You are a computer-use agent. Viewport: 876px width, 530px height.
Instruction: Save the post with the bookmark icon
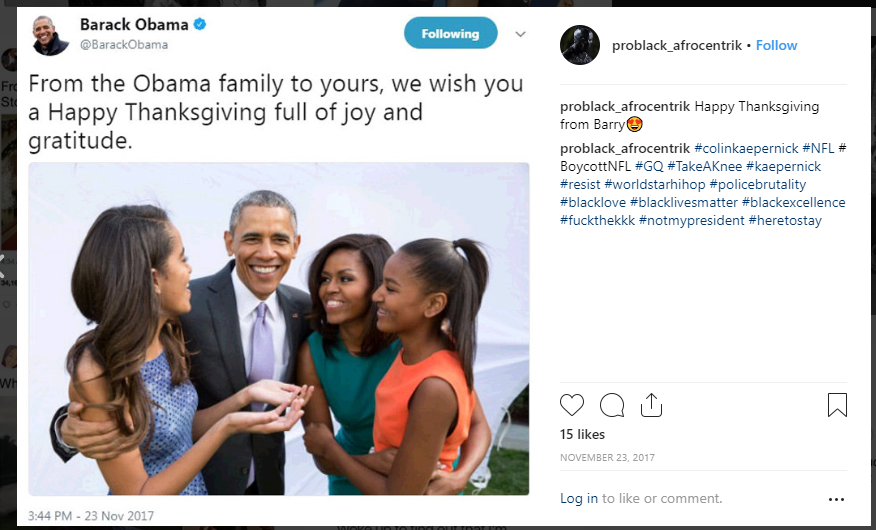(837, 405)
